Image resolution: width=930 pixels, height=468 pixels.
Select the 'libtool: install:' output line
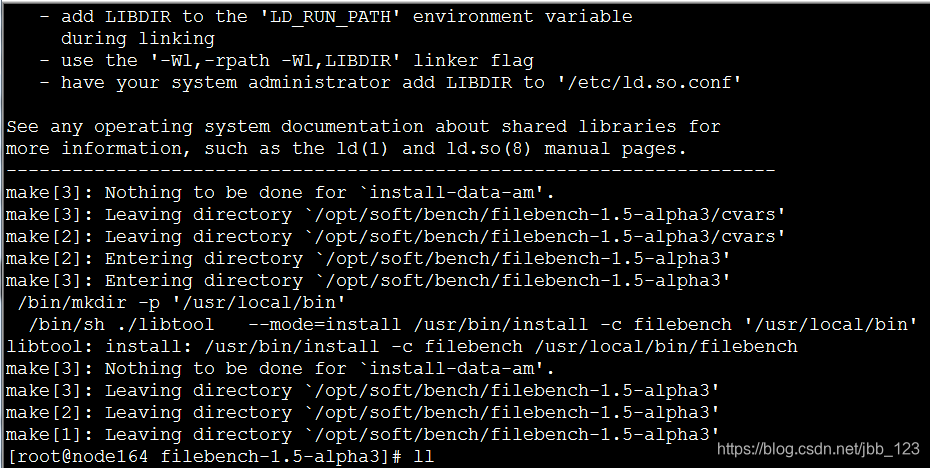tap(402, 347)
